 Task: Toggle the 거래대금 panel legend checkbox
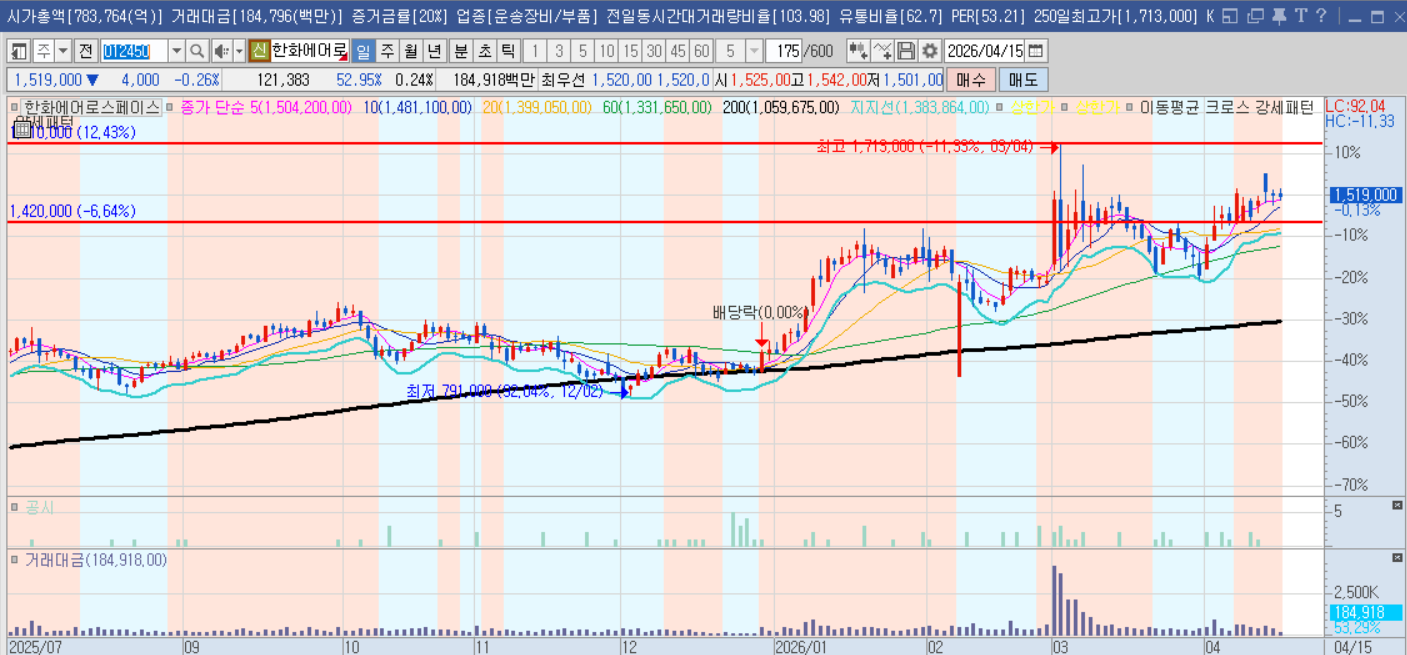point(15,559)
